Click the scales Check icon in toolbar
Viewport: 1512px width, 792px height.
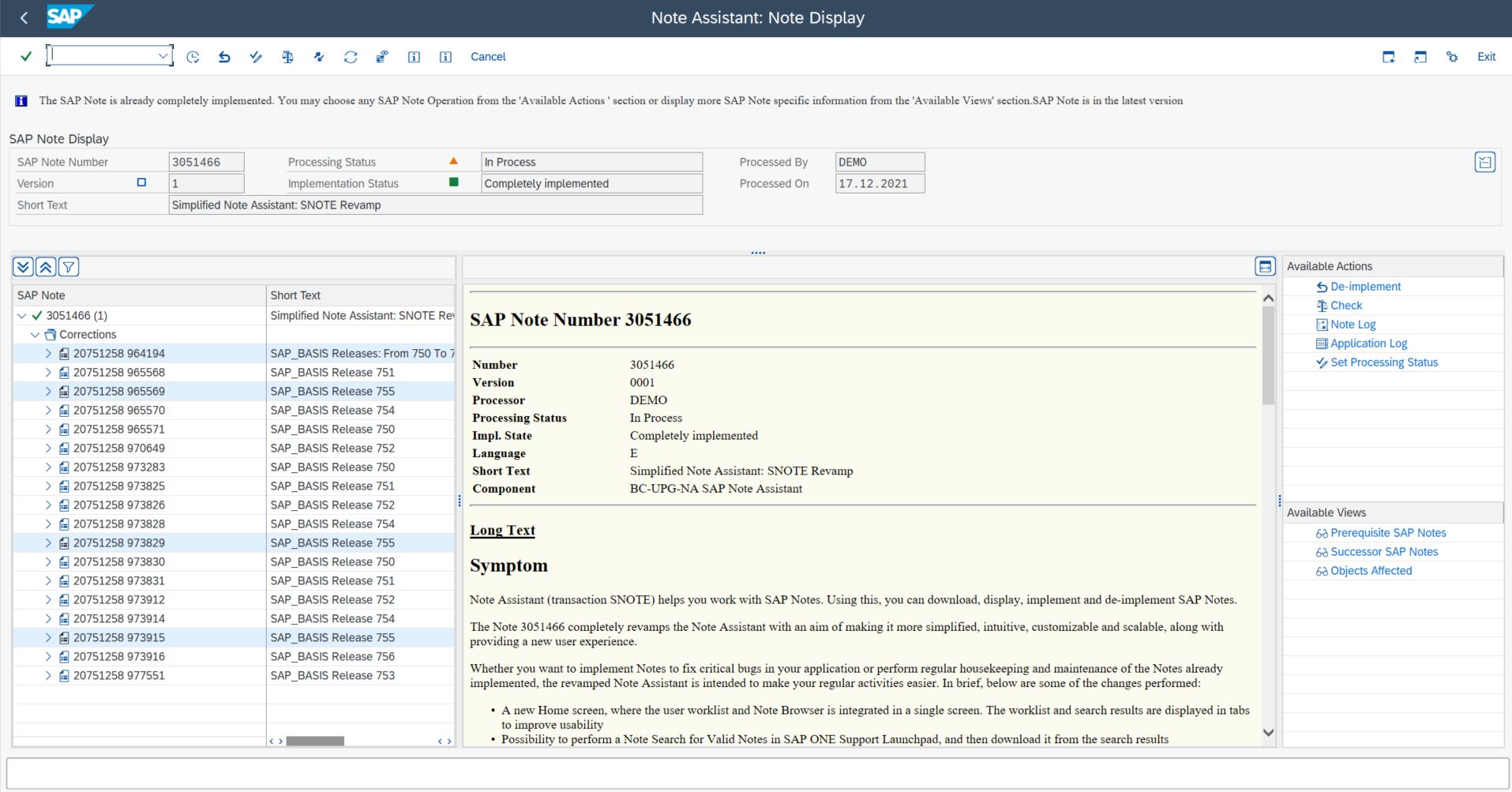click(287, 57)
